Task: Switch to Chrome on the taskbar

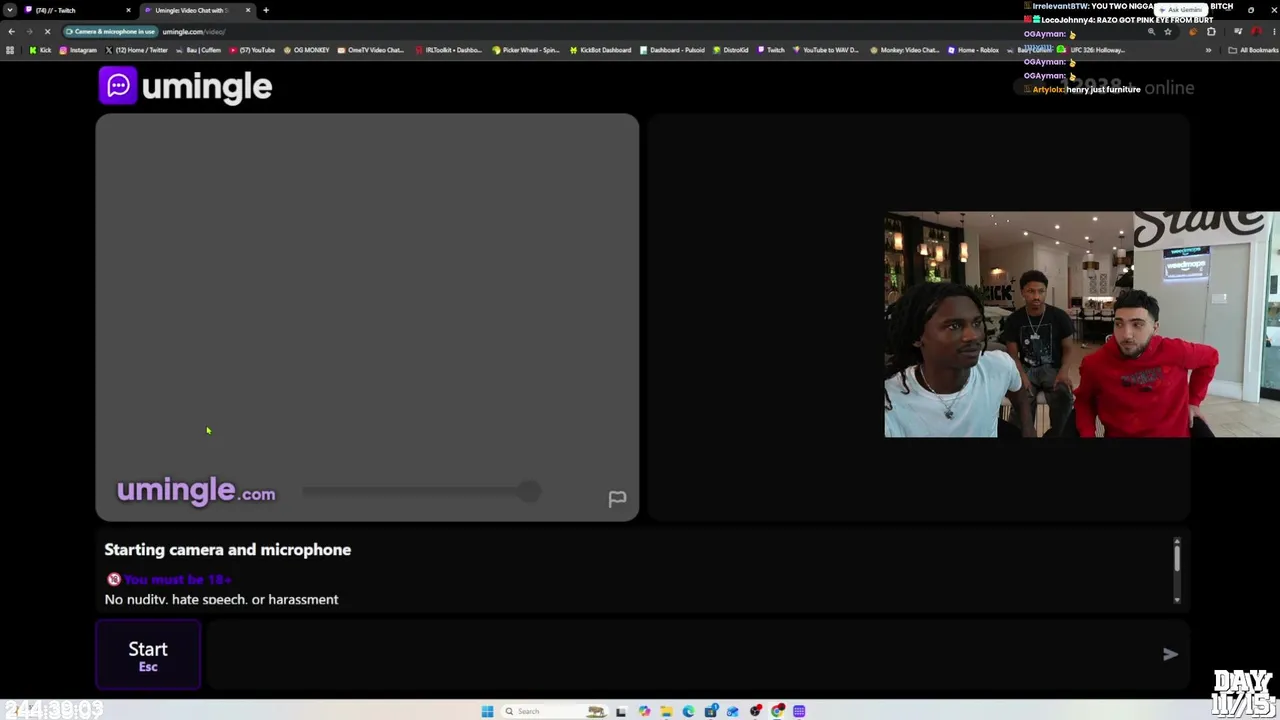Action: [x=777, y=711]
